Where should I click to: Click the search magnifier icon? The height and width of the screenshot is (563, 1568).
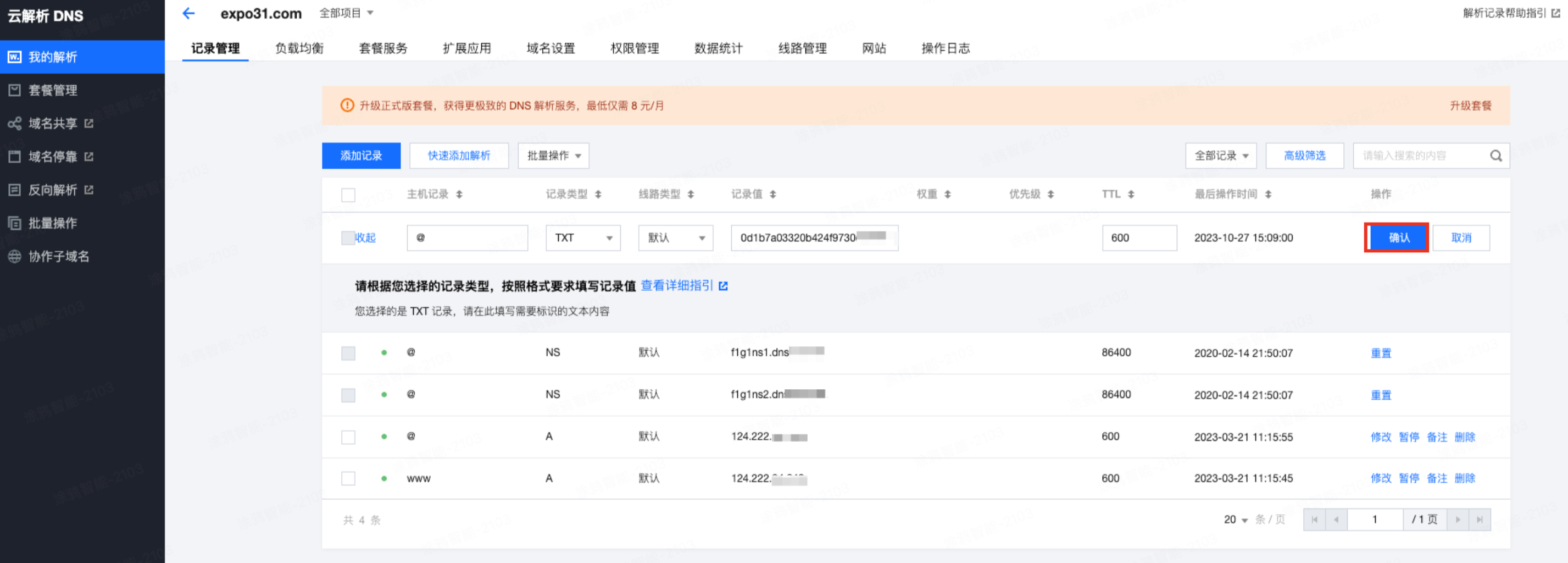1496,156
